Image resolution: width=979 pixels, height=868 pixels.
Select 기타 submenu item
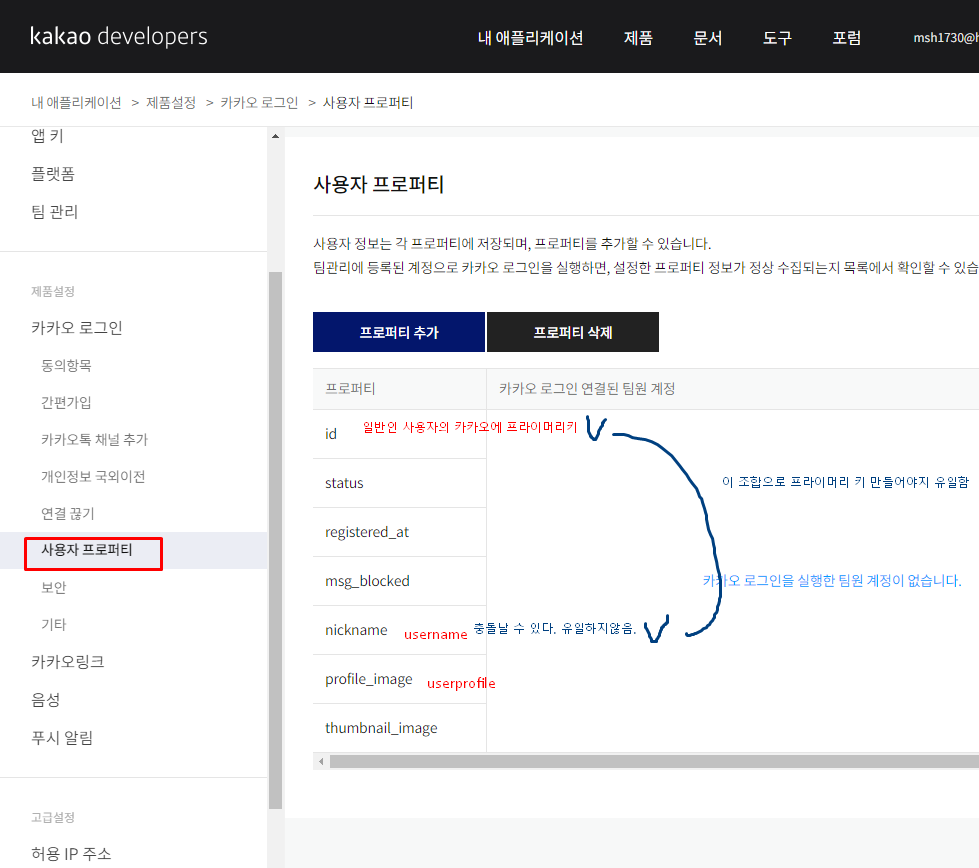pyautogui.click(x=54, y=624)
